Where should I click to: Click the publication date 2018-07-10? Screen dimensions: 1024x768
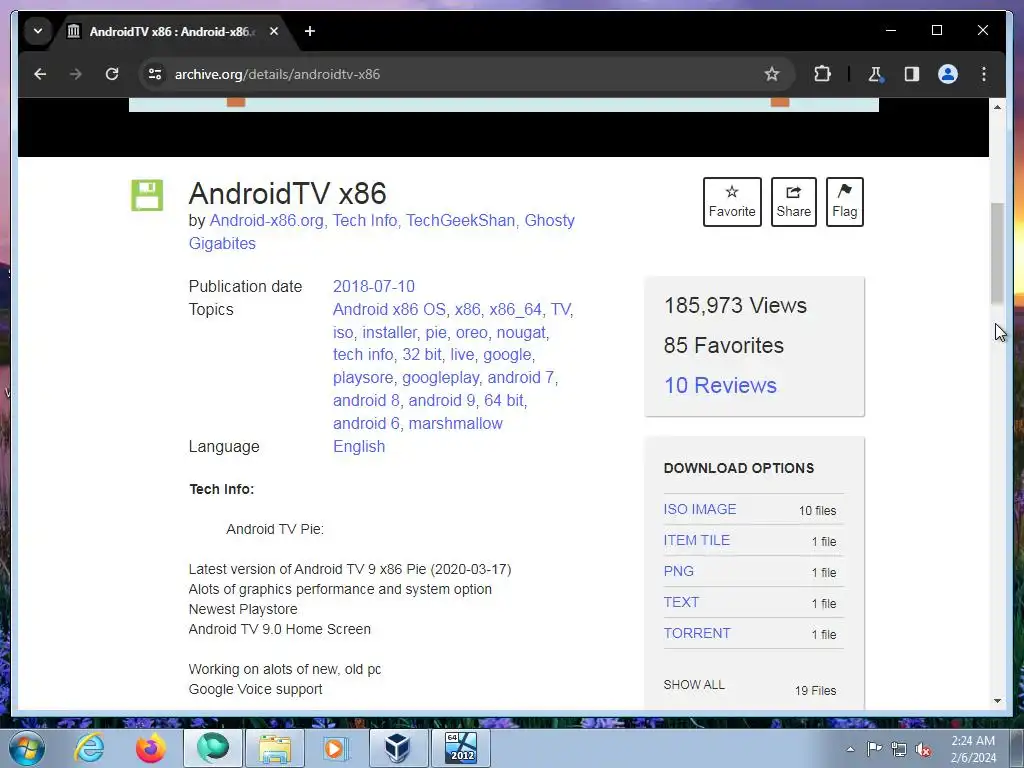[374, 287]
